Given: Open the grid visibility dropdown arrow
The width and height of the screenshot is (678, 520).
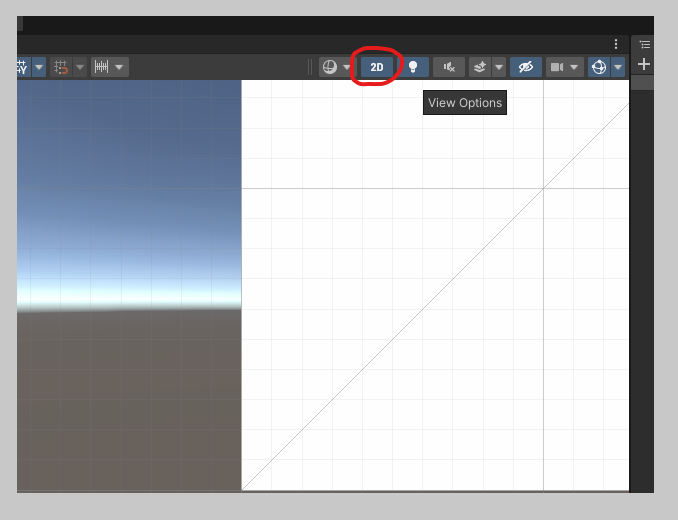Looking at the screenshot, I should click(39, 67).
